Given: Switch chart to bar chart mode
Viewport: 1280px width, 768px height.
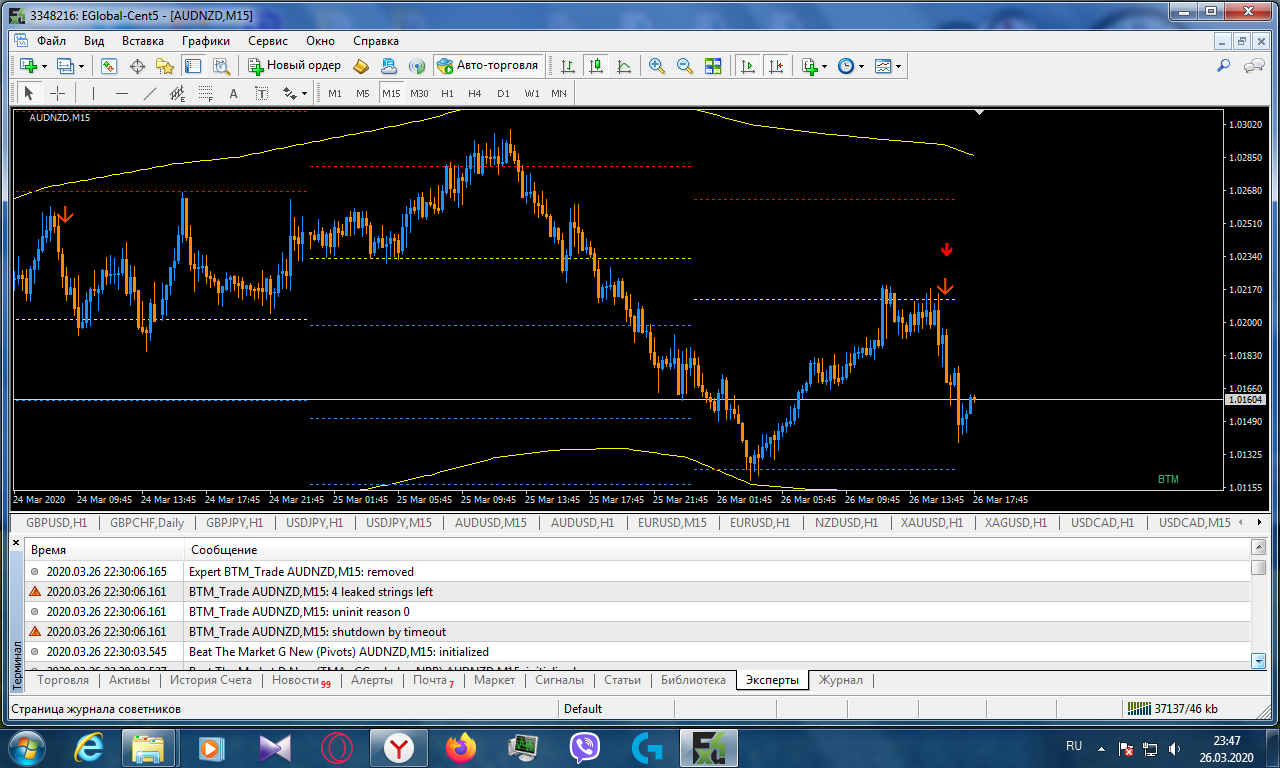Looking at the screenshot, I should point(568,66).
